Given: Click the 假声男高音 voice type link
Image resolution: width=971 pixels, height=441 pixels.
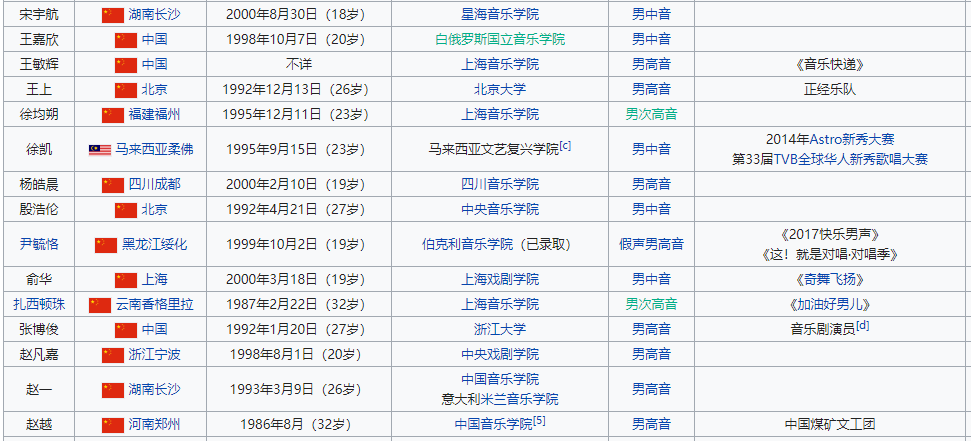Looking at the screenshot, I should click(x=651, y=244).
